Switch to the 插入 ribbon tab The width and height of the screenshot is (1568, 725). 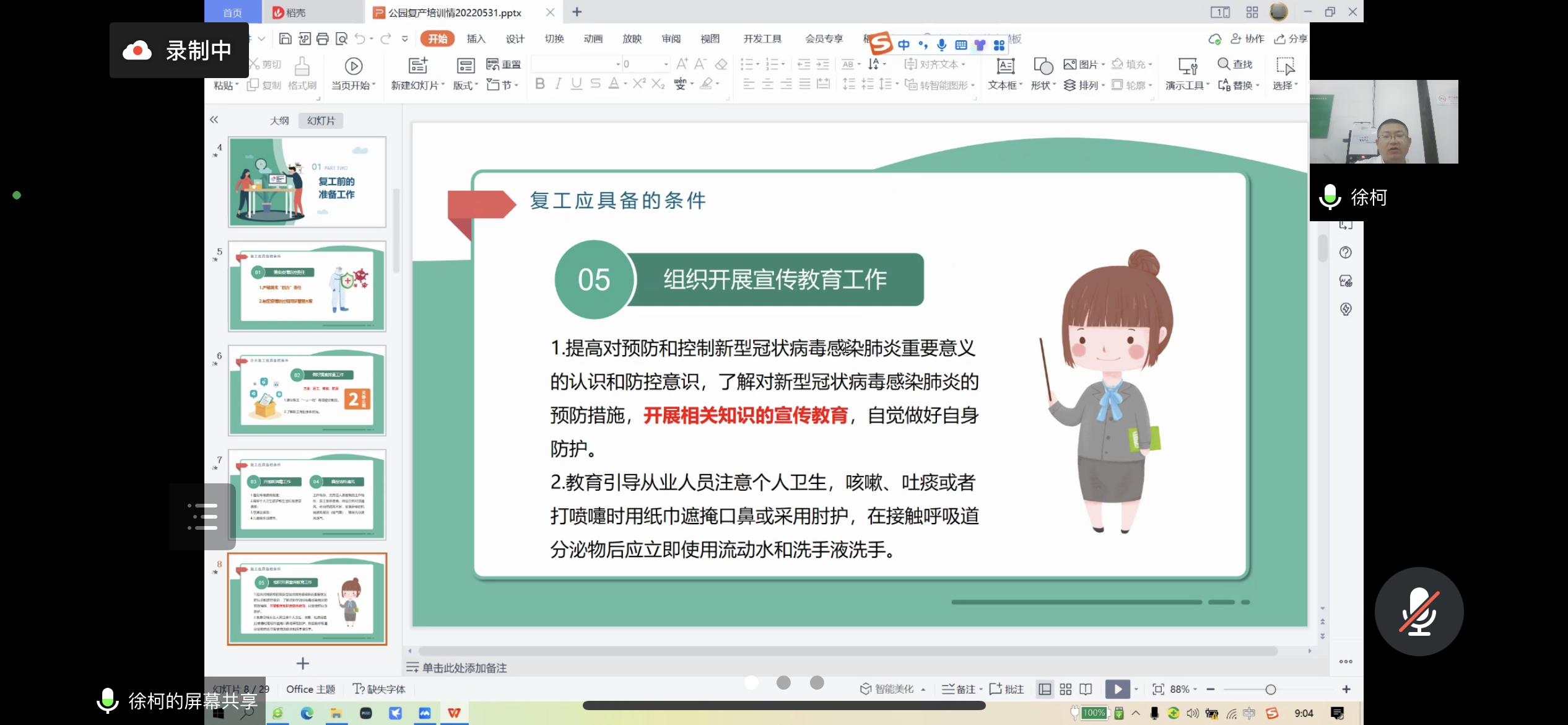475,38
